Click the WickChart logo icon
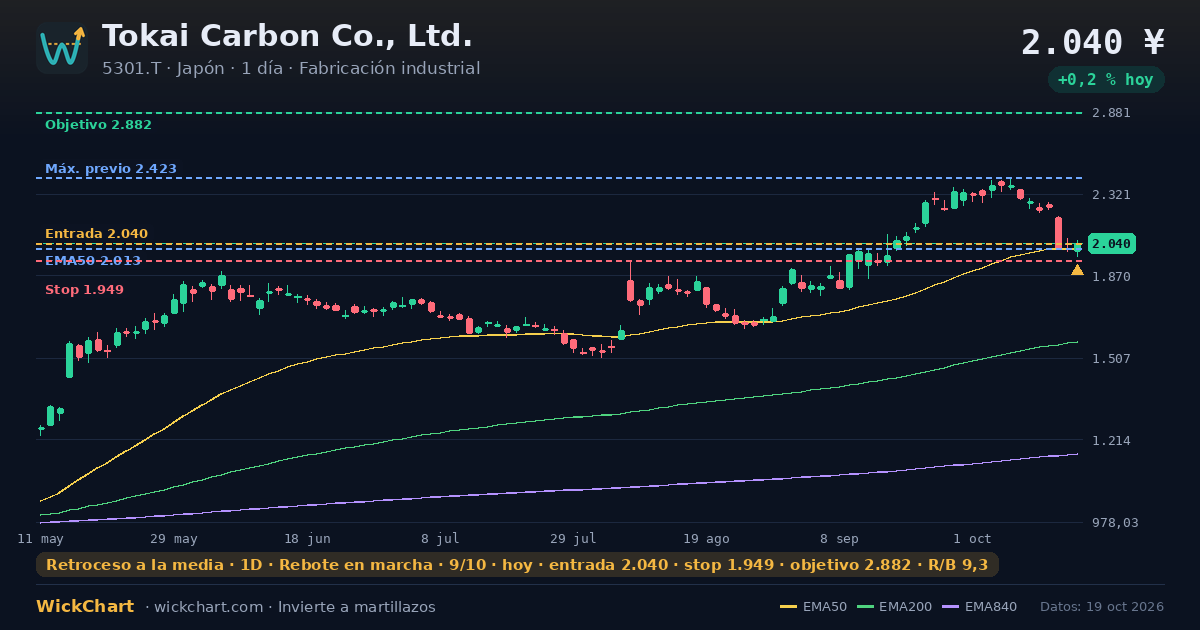The height and width of the screenshot is (630, 1200). coord(62,48)
